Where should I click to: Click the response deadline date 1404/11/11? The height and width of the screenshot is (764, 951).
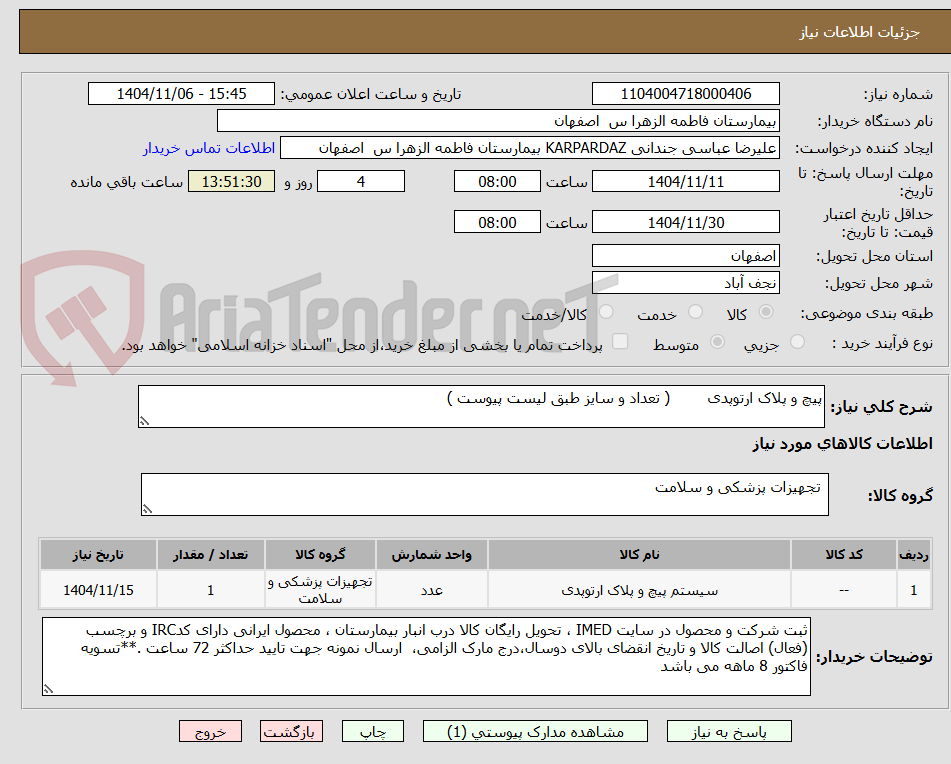(685, 181)
